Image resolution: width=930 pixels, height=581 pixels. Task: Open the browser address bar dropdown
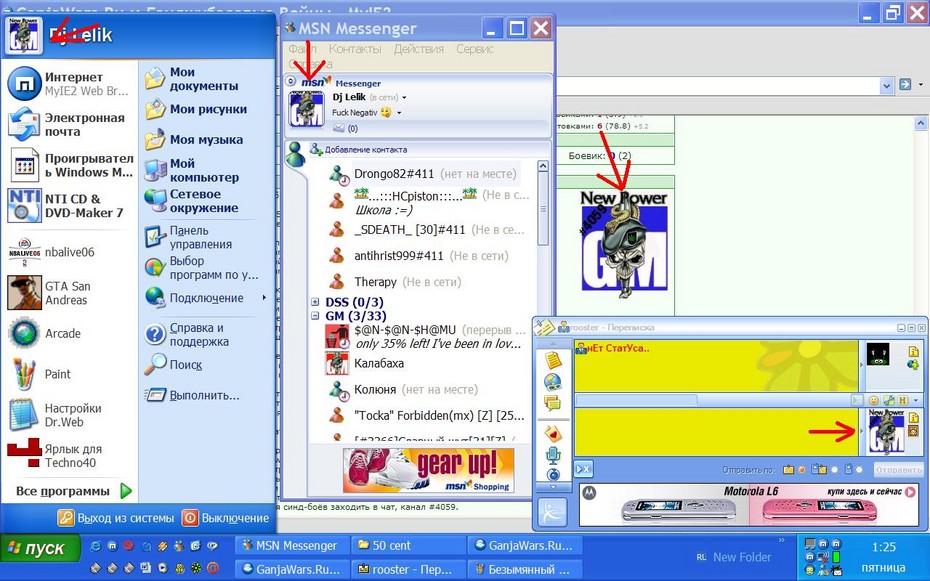(x=886, y=85)
